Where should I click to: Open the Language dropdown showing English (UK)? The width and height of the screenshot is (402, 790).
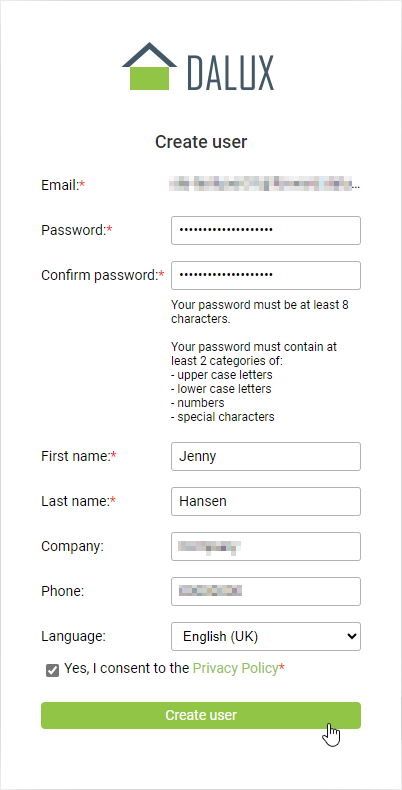tap(266, 636)
